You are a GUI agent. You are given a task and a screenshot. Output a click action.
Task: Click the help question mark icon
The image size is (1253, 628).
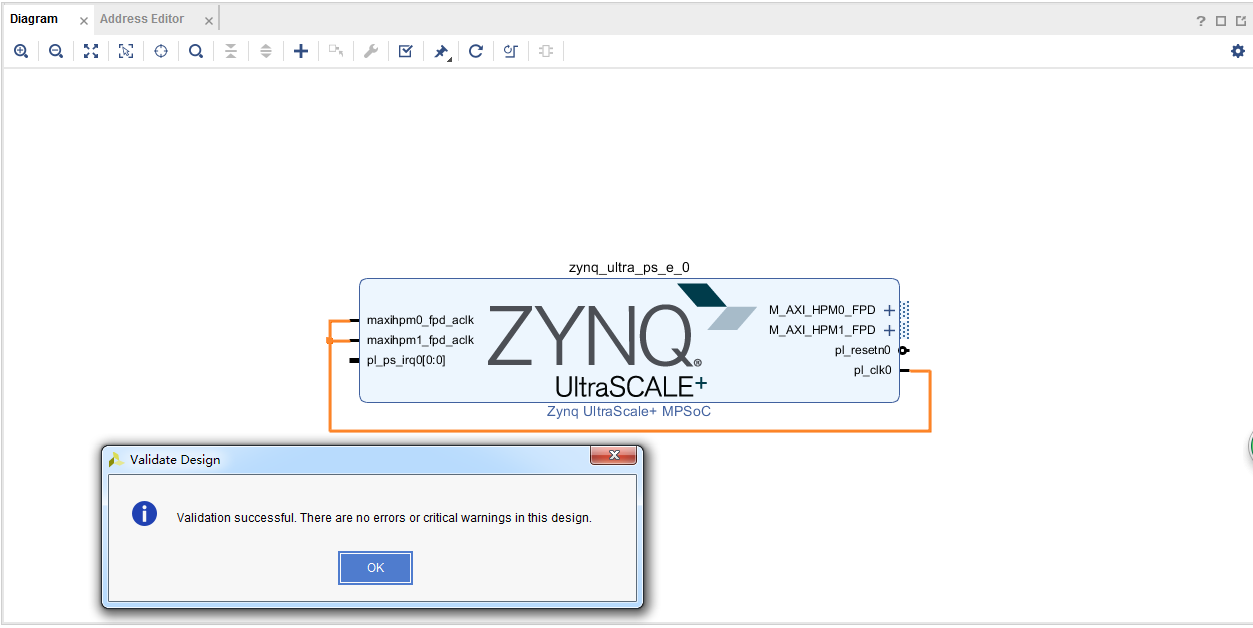pos(1201,21)
